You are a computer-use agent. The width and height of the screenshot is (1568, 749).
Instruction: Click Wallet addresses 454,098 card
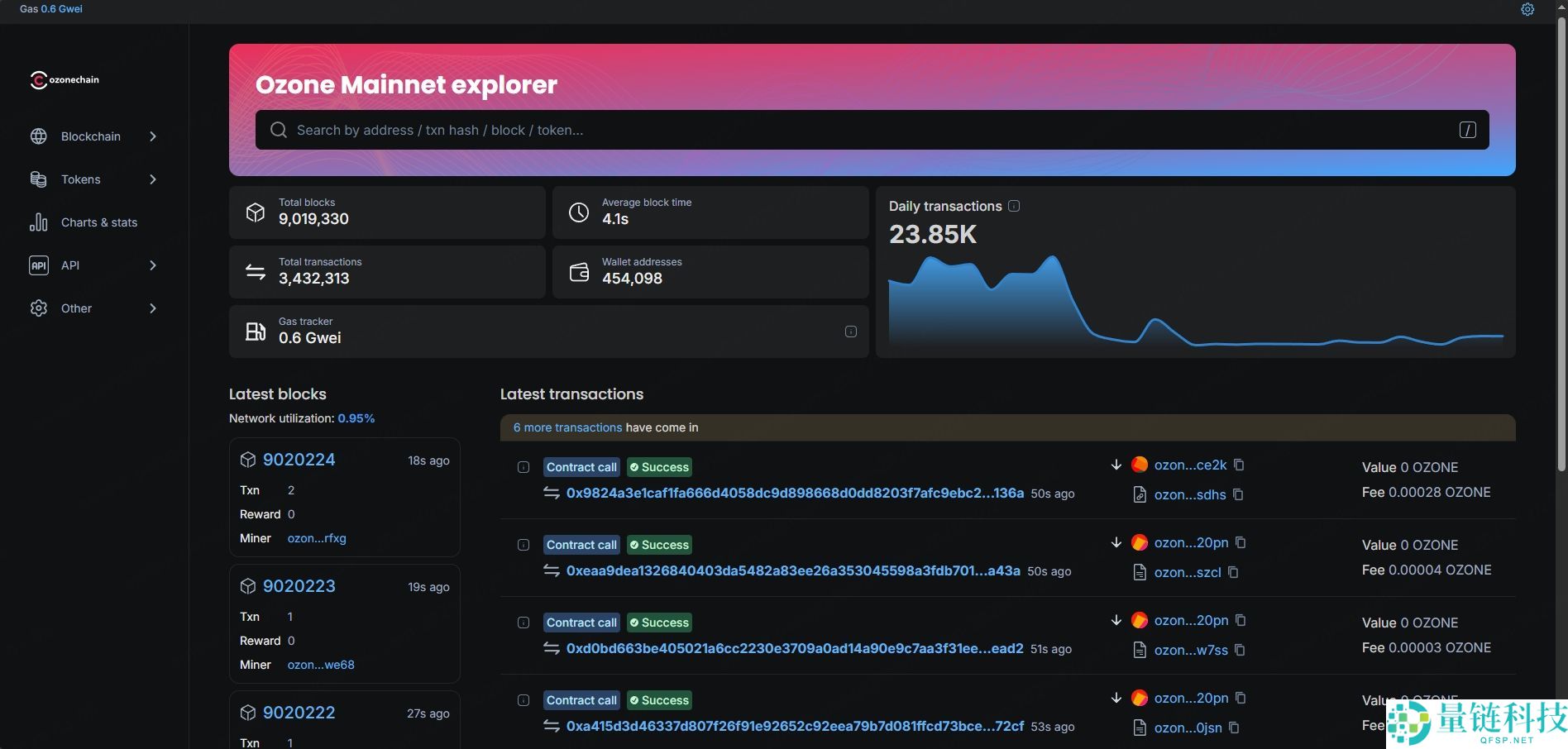coord(710,272)
